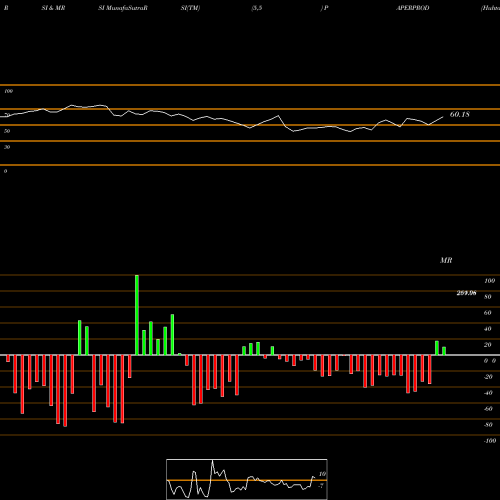Click the 60.18 RSI value label
Viewport: 500px width, 500px height.
460,114
